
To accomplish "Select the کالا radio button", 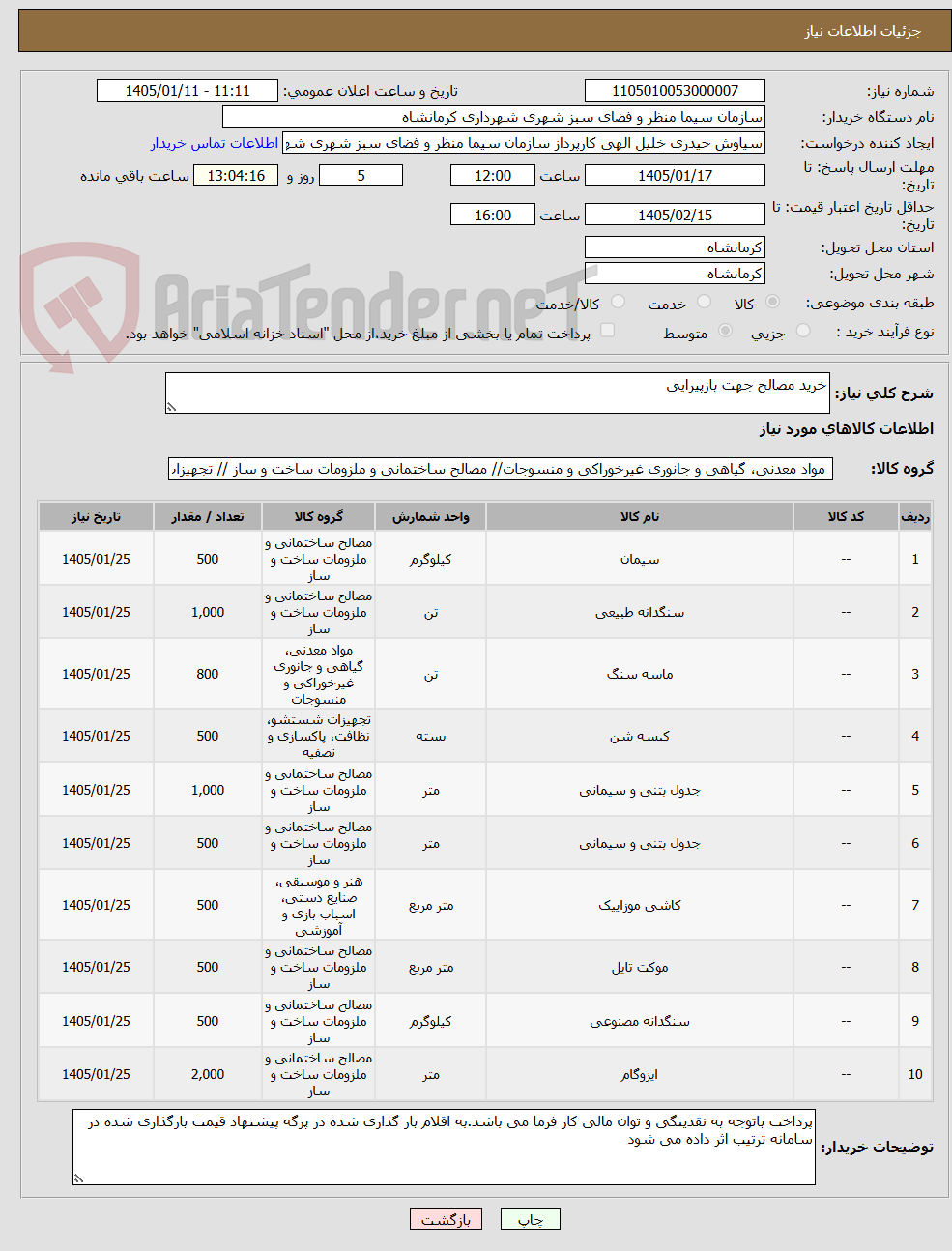I will (772, 303).
